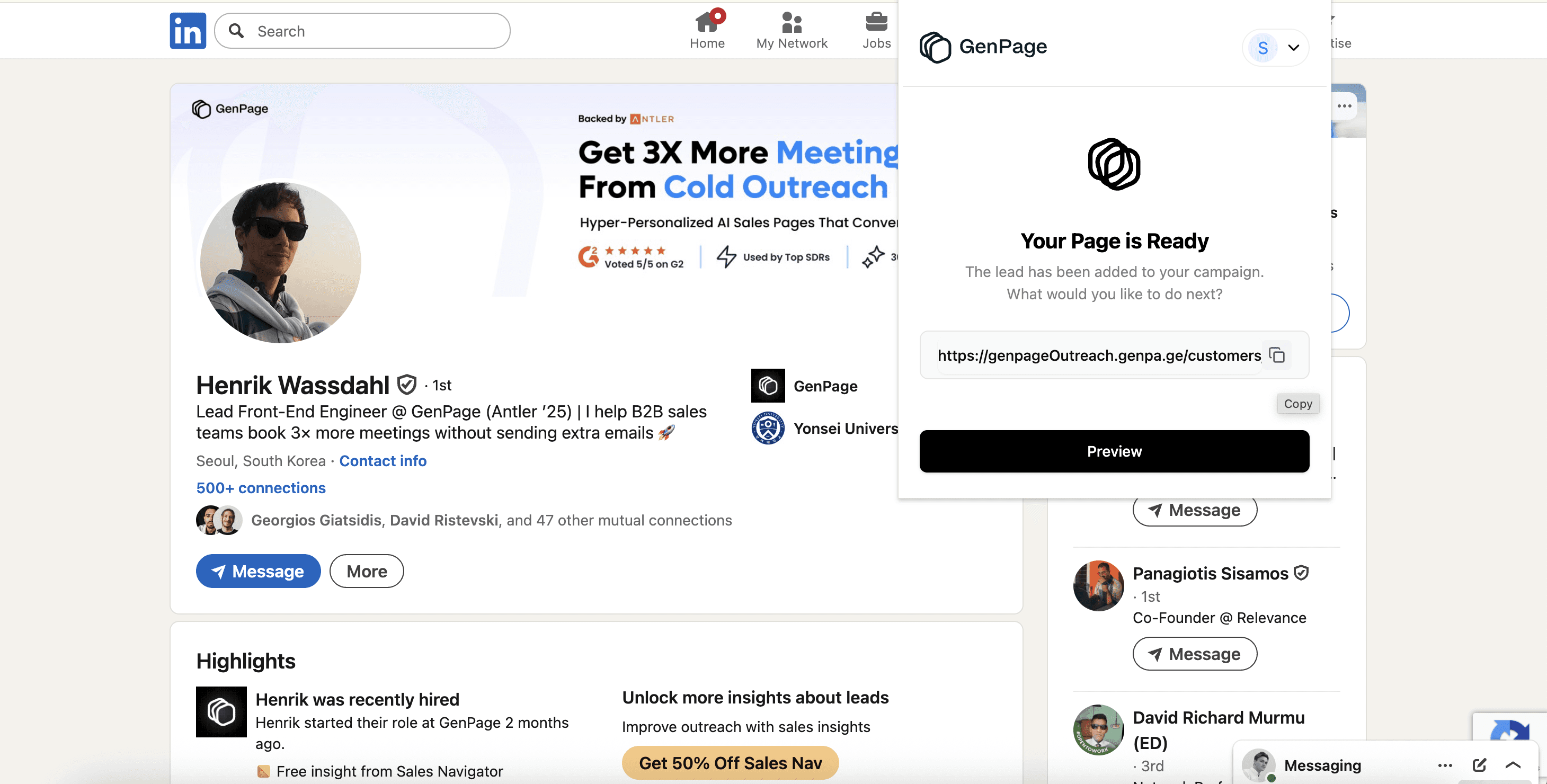Open My Network navigation item
Screen dimensions: 1547x784
tap(791, 30)
